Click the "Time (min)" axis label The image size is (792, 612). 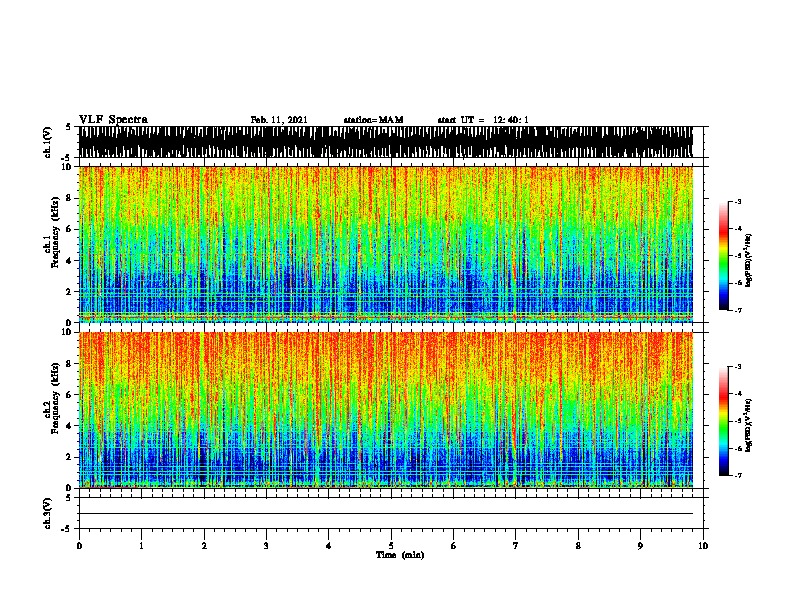400,555
